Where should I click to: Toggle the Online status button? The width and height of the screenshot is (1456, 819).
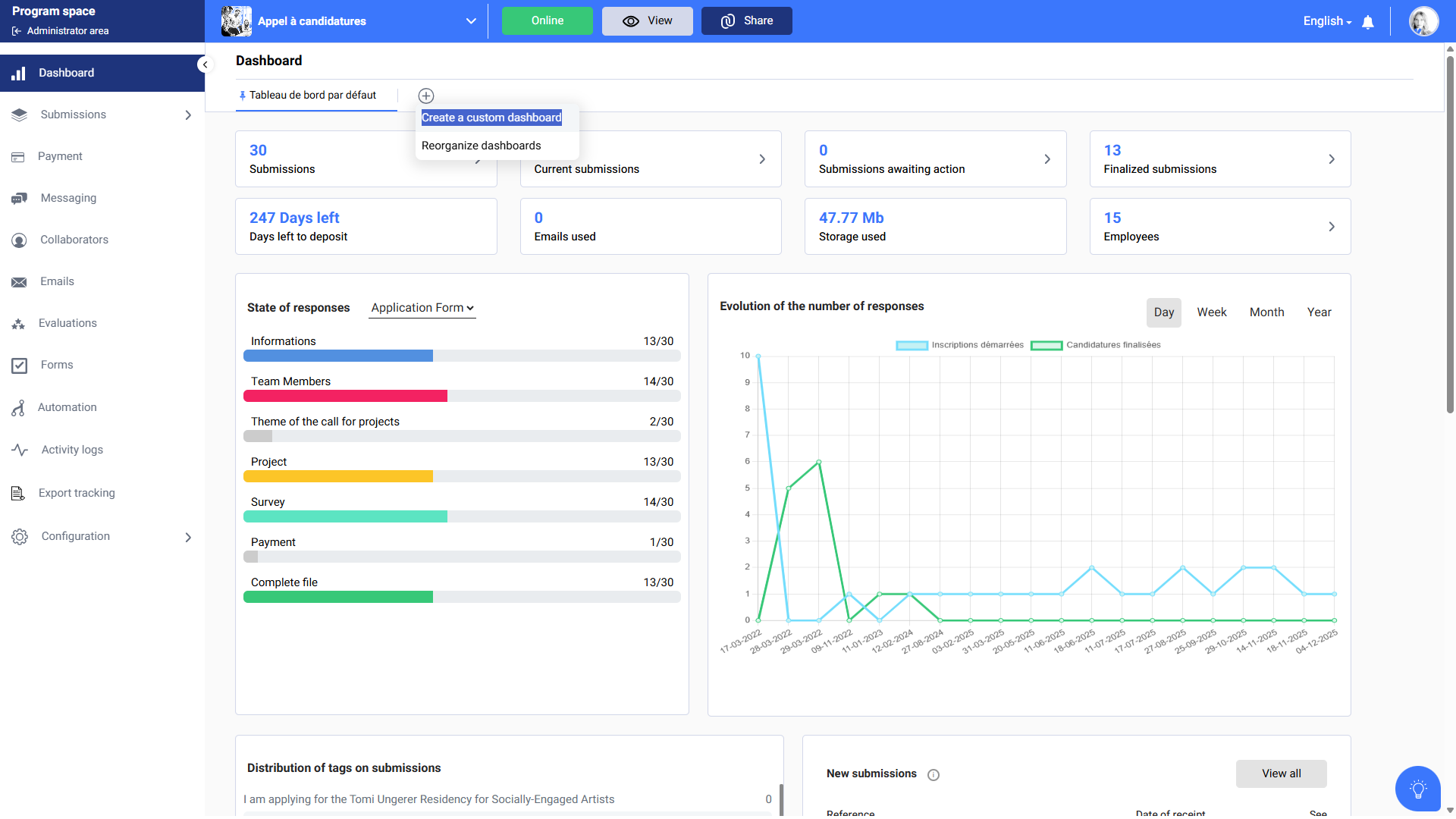pos(547,21)
